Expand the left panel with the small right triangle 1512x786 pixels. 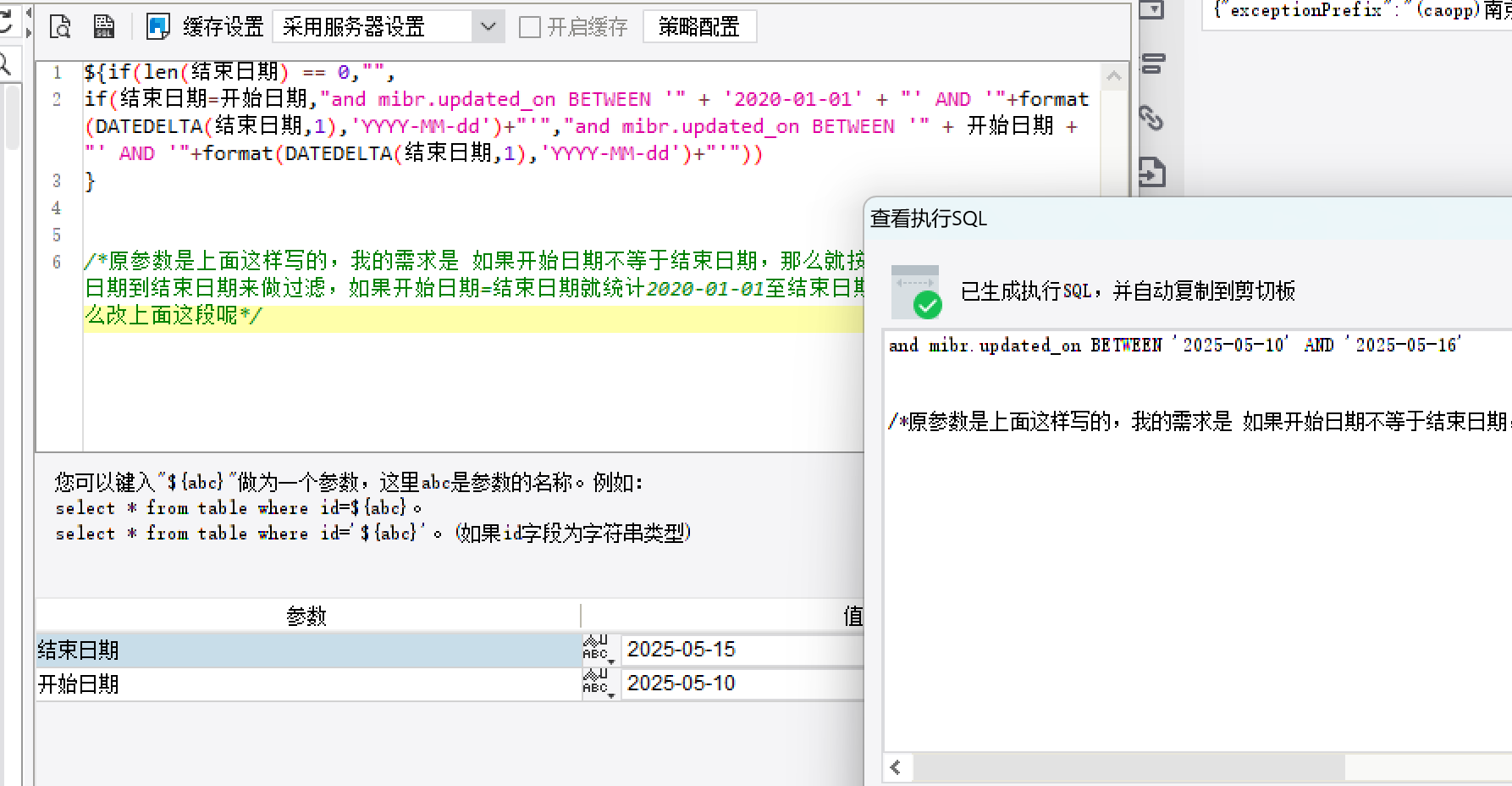tap(28, 33)
